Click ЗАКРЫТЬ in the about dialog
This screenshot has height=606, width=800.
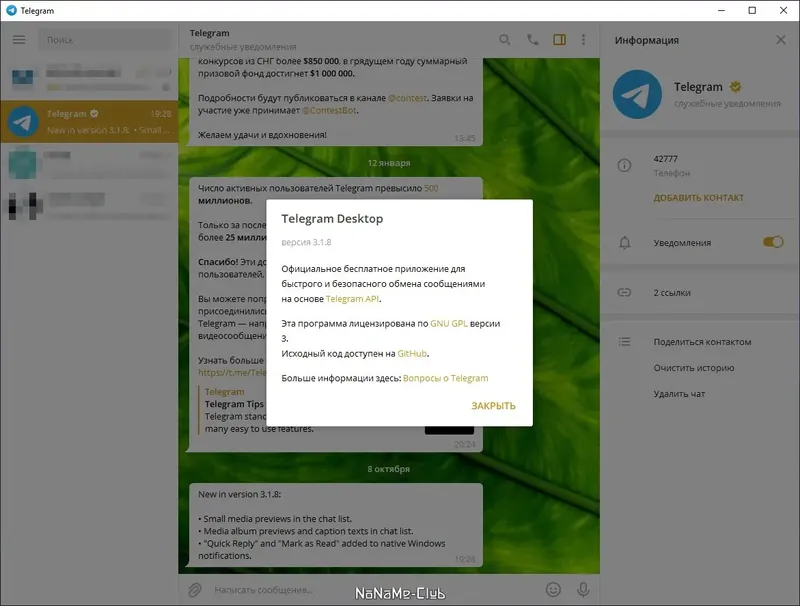click(x=493, y=406)
